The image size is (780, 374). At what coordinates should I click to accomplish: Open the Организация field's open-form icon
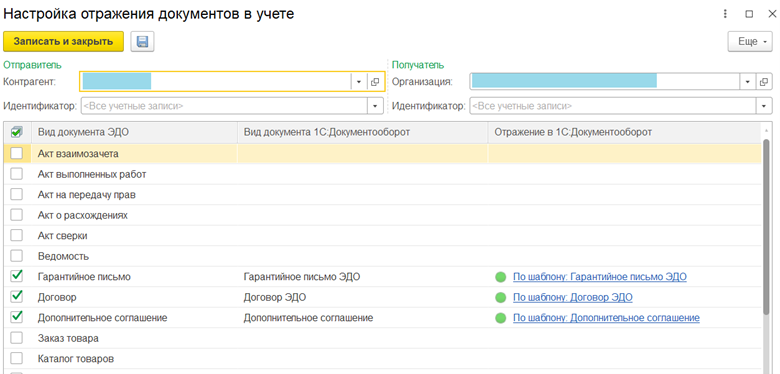point(764,82)
